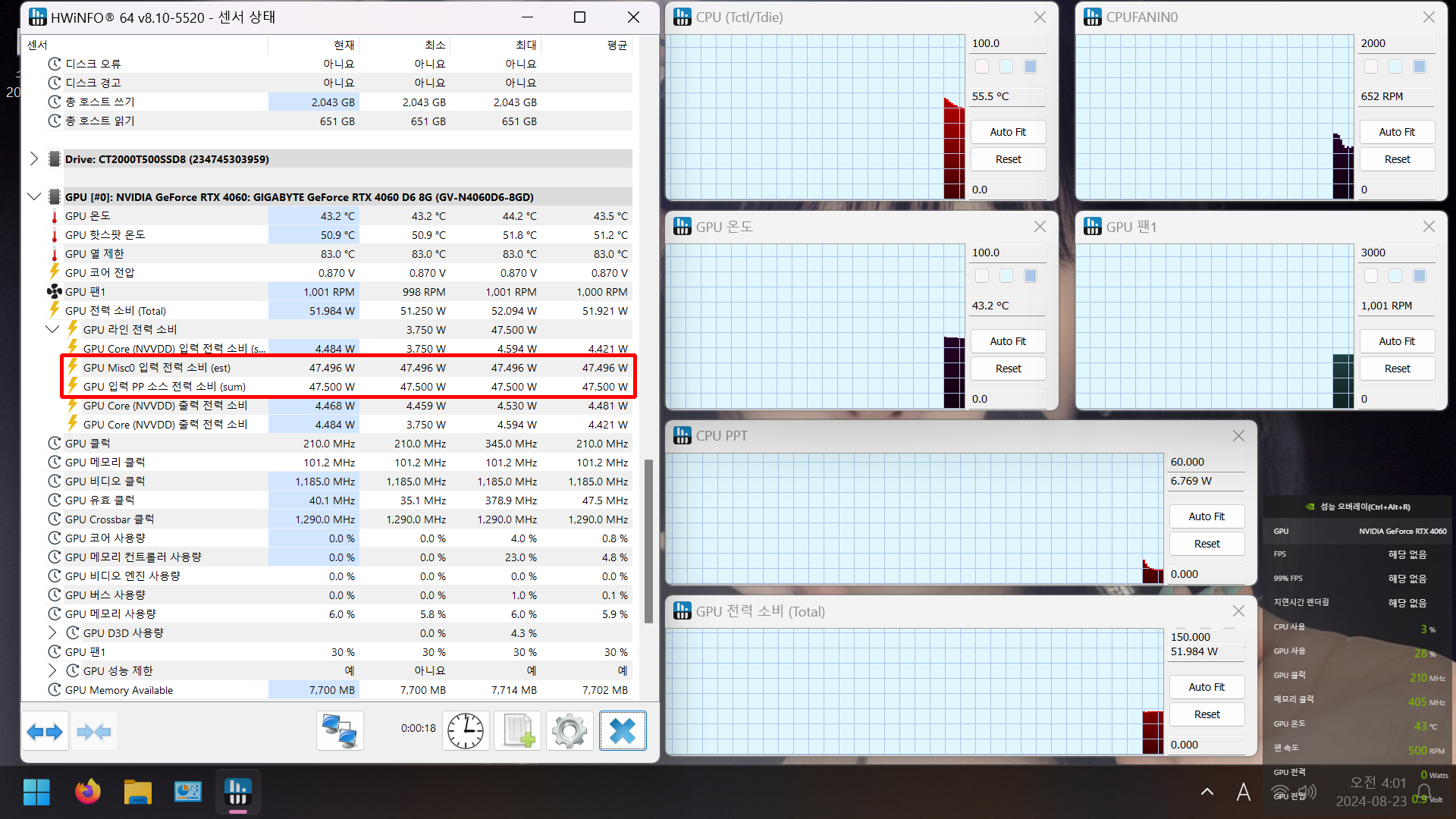
Task: Click Auto Fit in GPU 전력 소비 graph
Action: point(1207,687)
